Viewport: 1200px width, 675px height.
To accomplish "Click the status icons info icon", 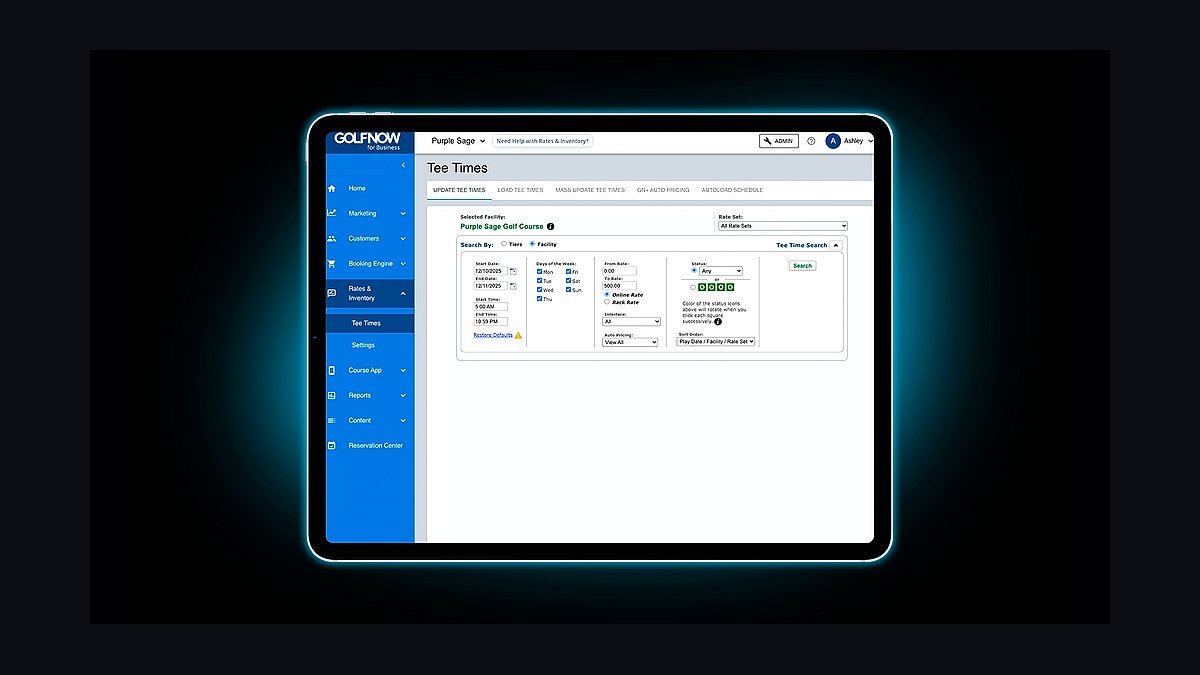I will [718, 322].
